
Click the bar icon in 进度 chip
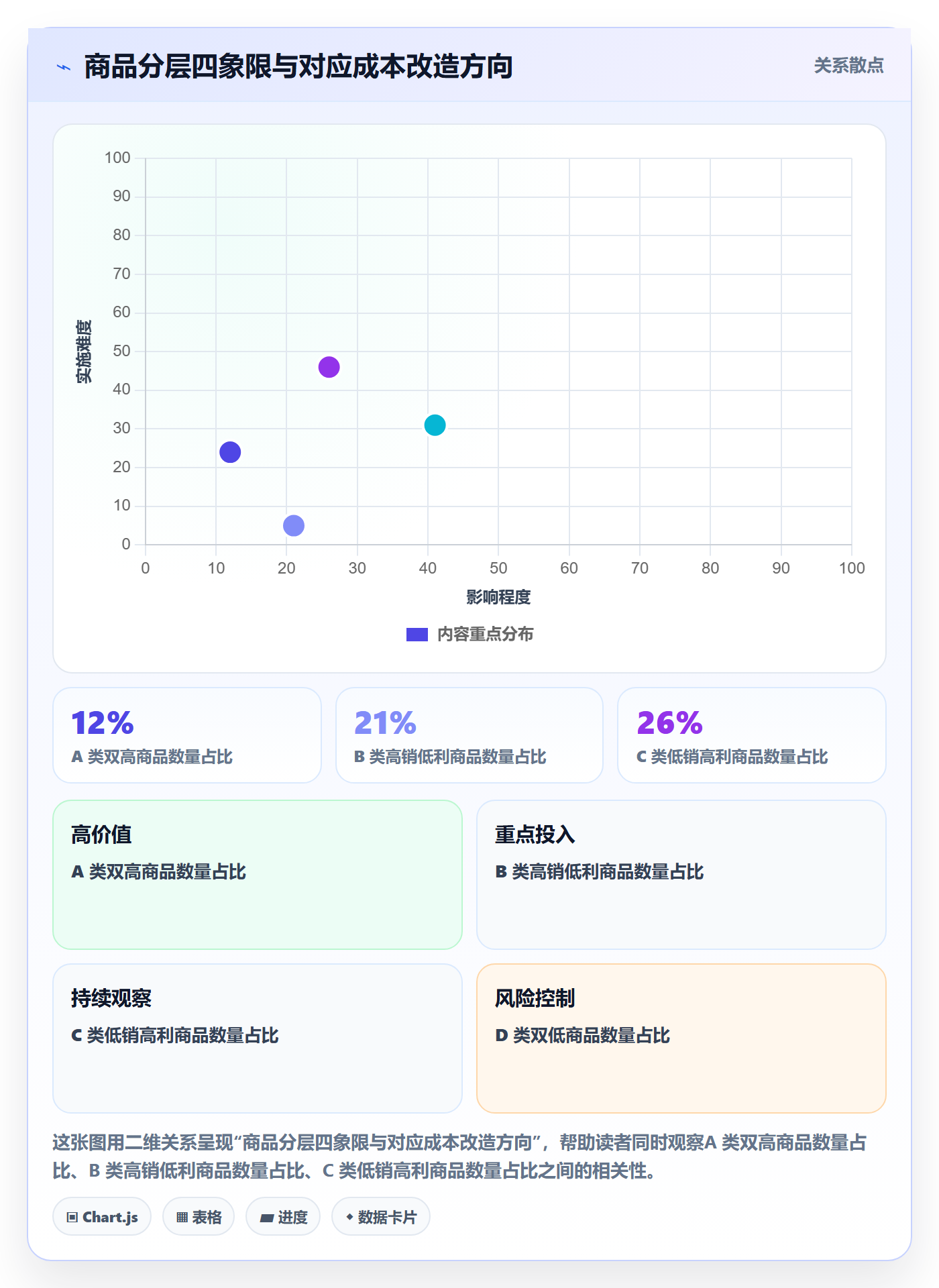coord(266,1218)
